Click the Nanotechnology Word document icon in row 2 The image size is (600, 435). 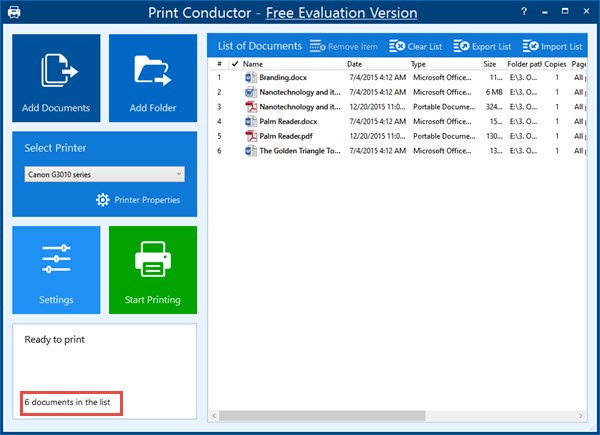(x=251, y=92)
